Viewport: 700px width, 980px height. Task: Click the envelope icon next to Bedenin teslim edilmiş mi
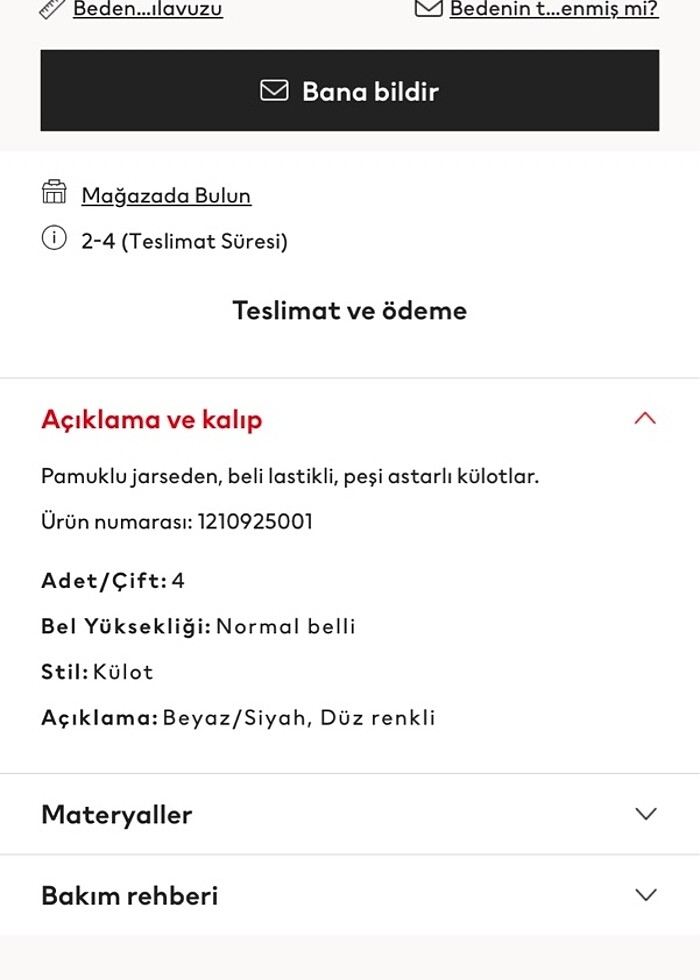[x=427, y=7]
